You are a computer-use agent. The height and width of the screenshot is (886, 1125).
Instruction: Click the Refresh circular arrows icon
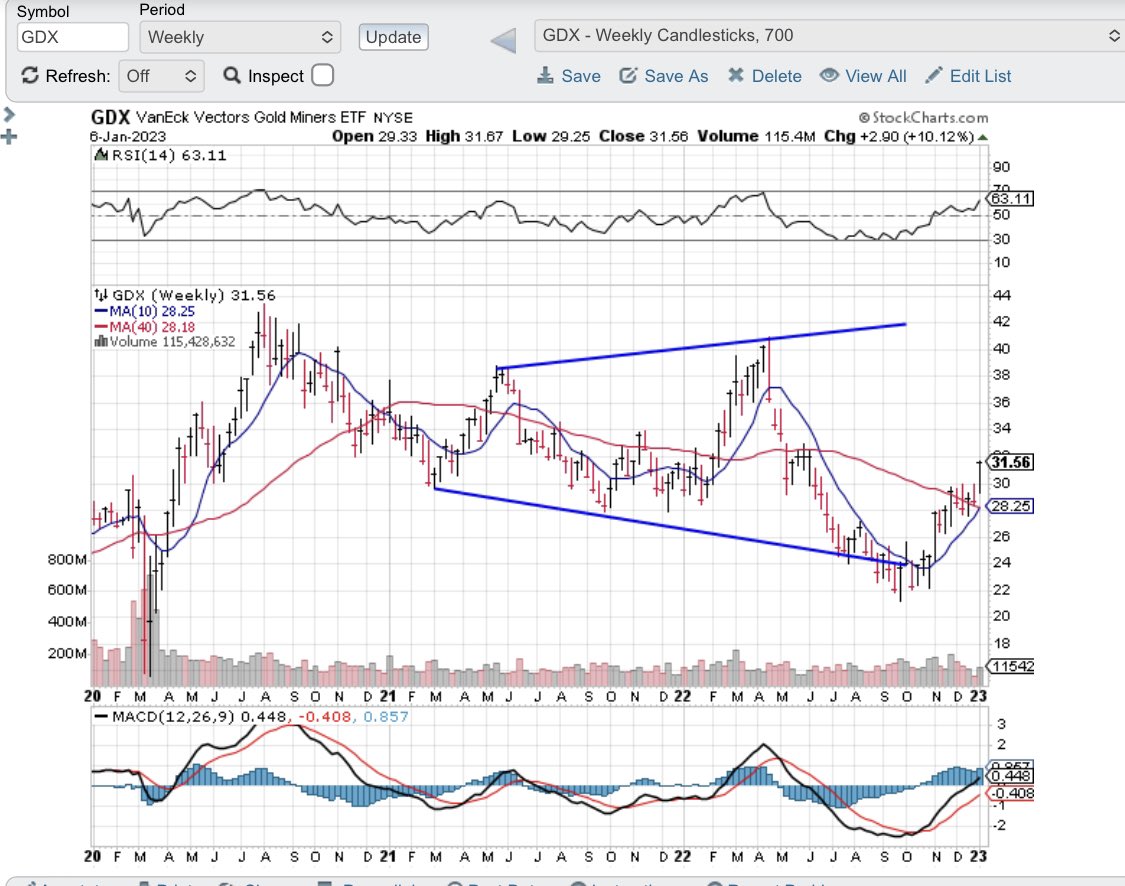[29, 75]
